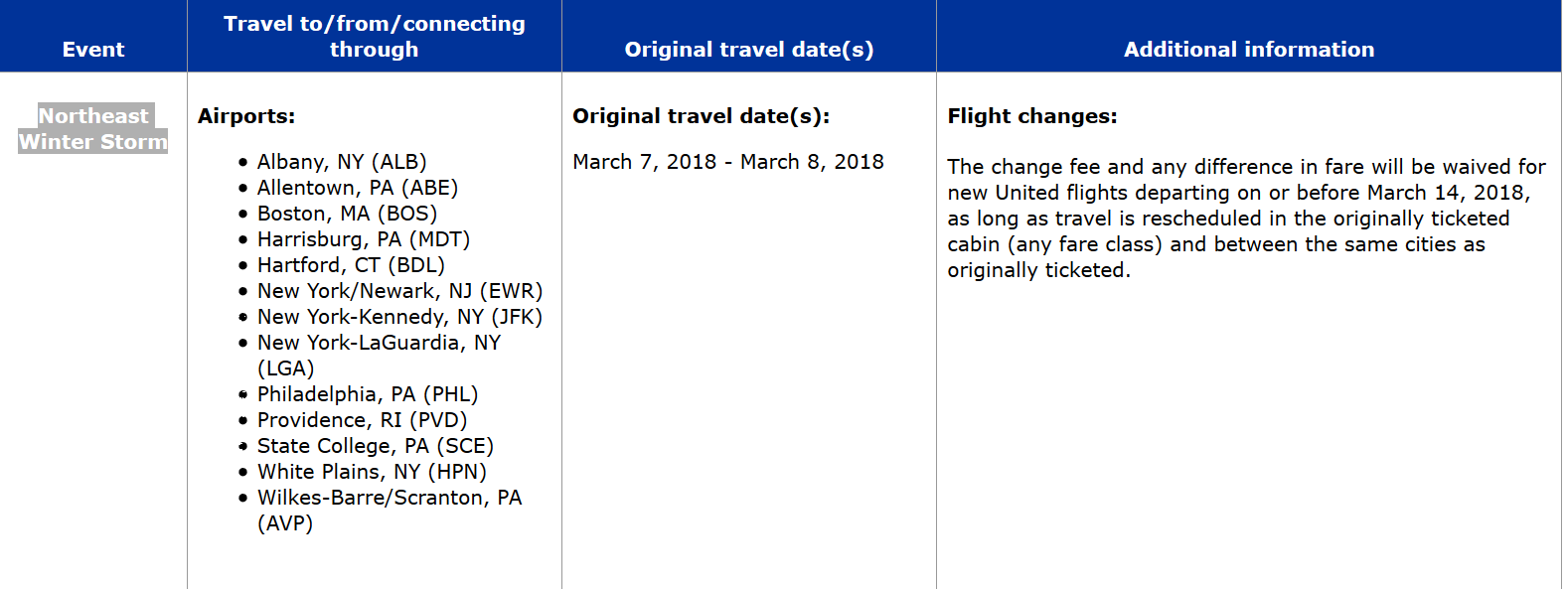The height and width of the screenshot is (589, 1568).
Task: Click Providence, RI (PVD) list item
Action: [363, 420]
